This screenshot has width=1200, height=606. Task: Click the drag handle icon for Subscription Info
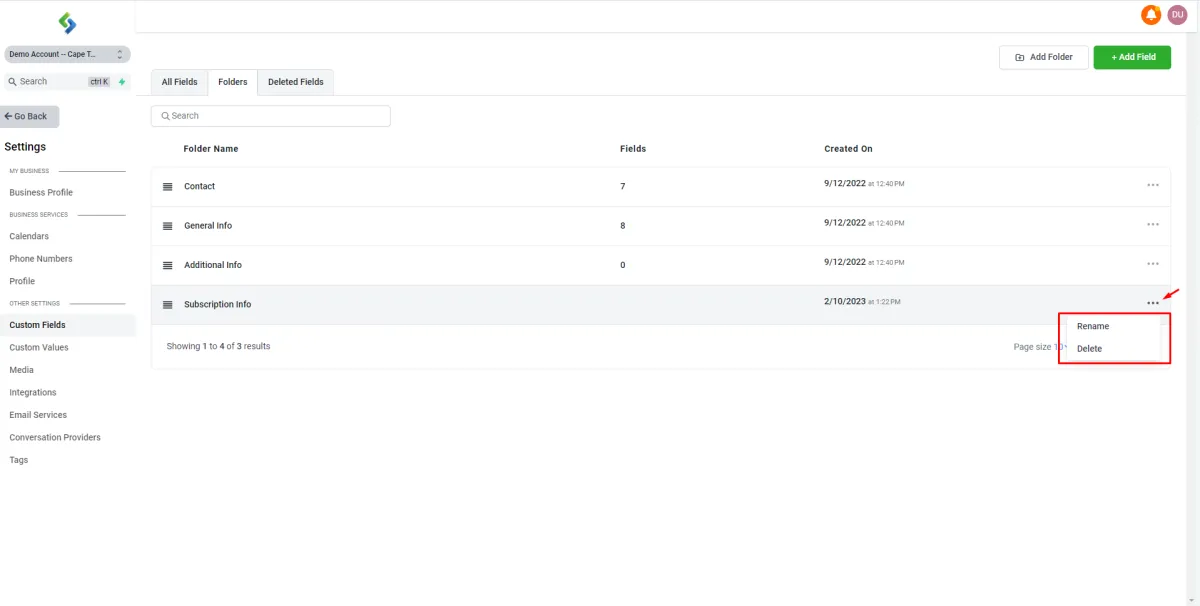pyautogui.click(x=168, y=305)
